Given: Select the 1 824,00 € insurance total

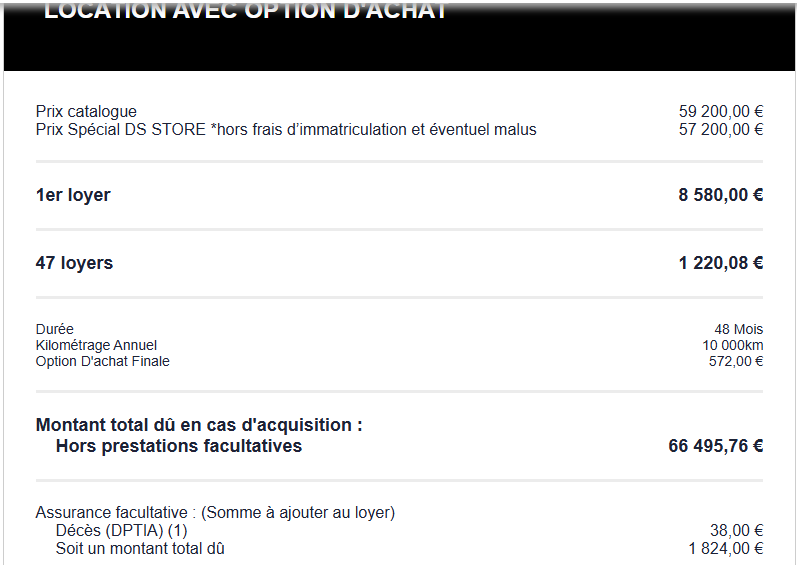Looking at the screenshot, I should pos(725,548).
